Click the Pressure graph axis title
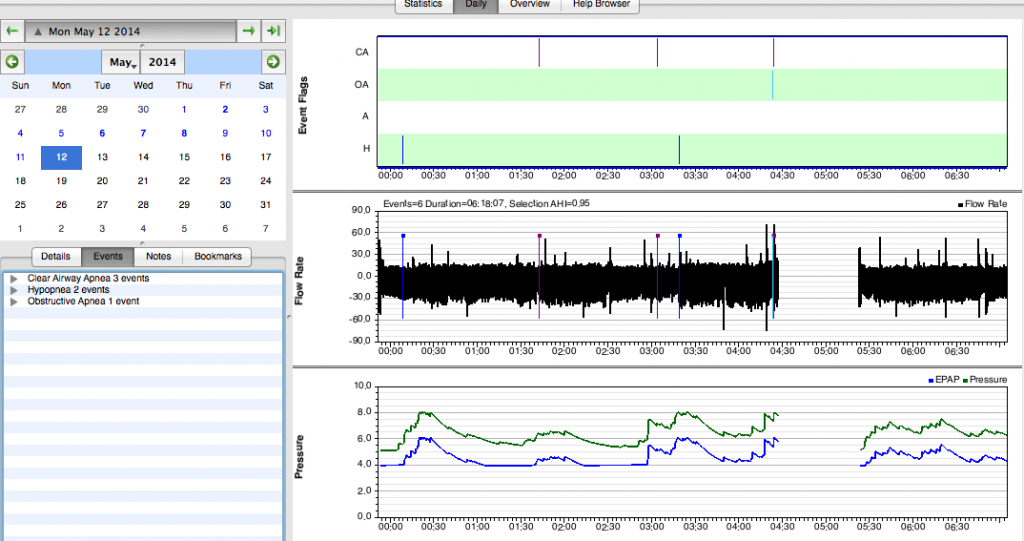Screen dimensions: 1024x541 click(299, 457)
